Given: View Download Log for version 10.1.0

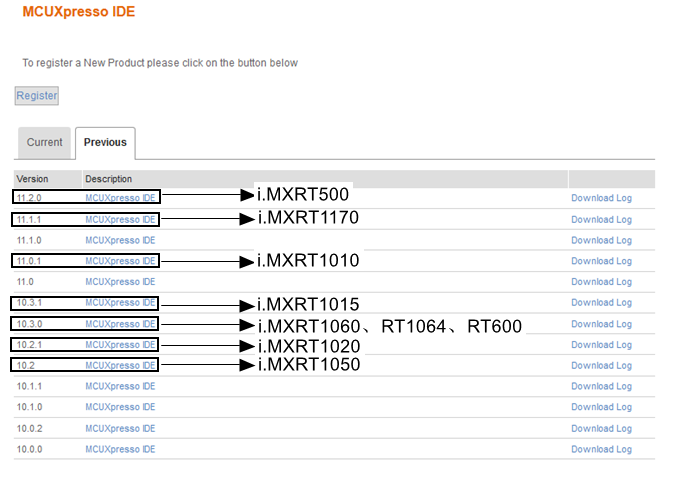Looking at the screenshot, I should [601, 407].
